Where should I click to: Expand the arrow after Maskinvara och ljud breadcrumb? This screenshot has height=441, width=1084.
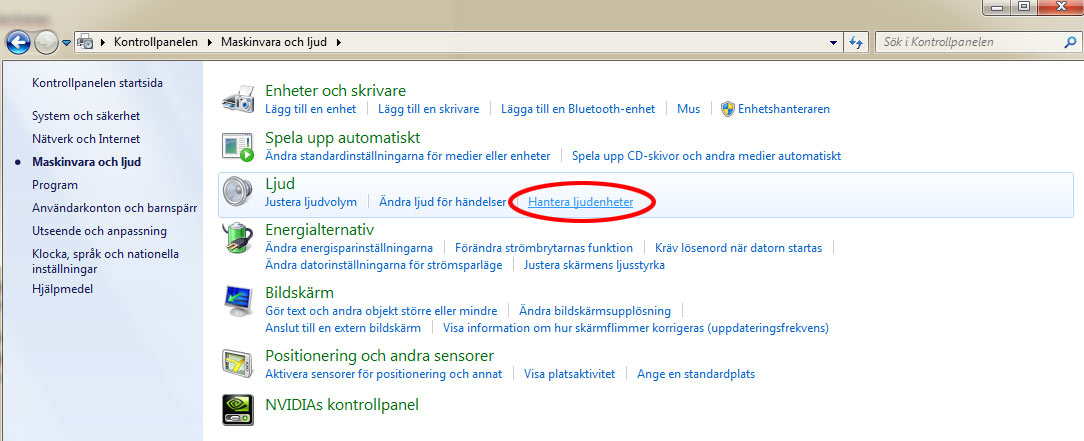tap(338, 42)
